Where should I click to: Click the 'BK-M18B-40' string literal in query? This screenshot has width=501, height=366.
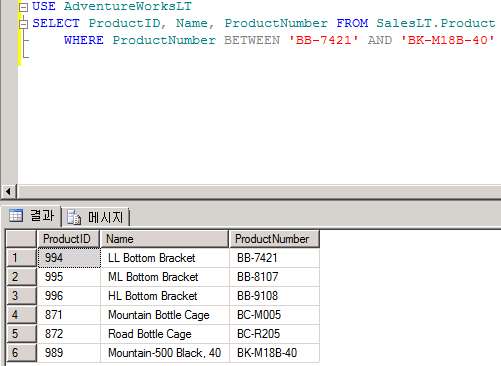(448, 40)
